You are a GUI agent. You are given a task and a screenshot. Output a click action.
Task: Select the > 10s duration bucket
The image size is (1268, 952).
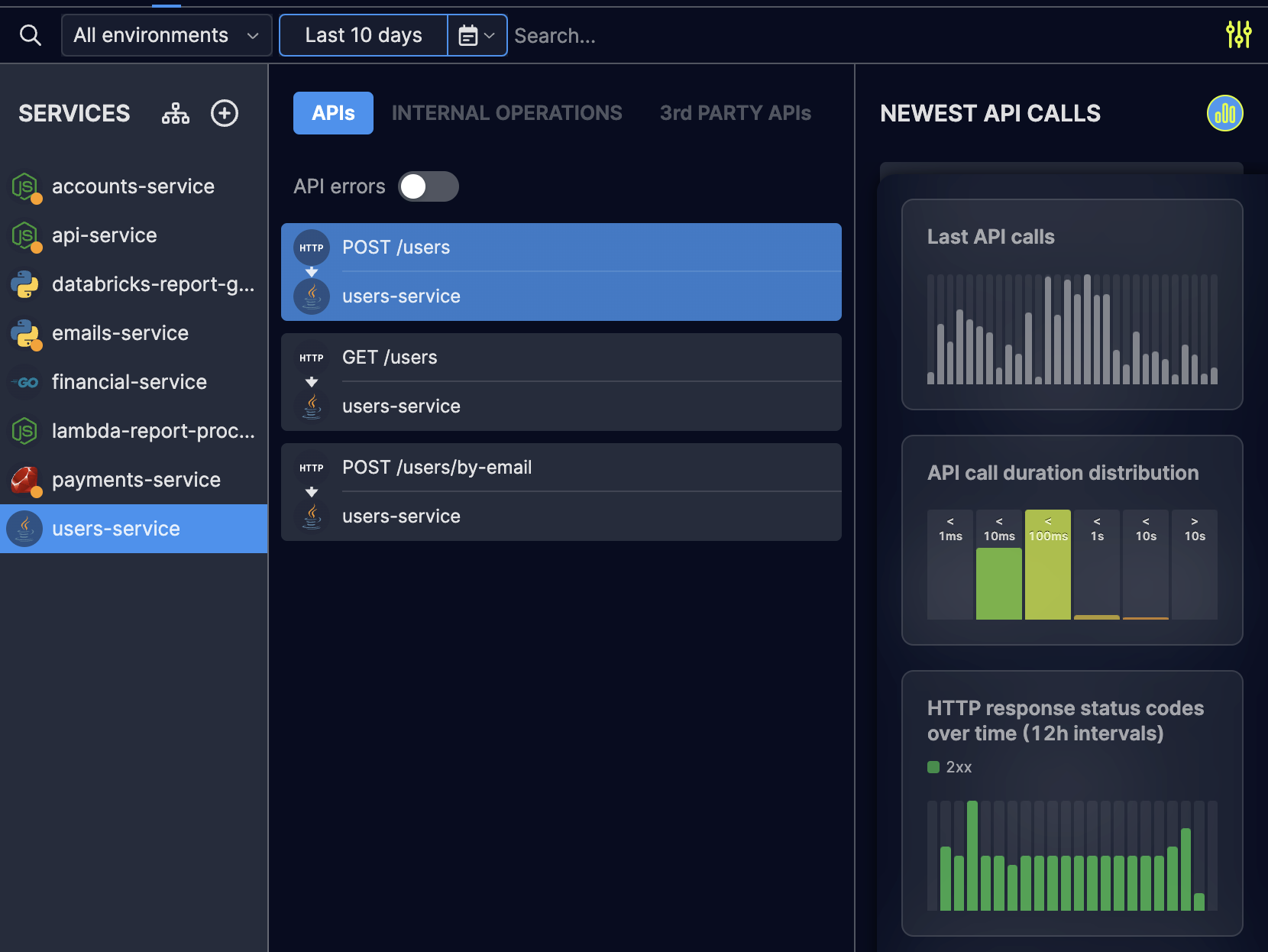pyautogui.click(x=1195, y=565)
